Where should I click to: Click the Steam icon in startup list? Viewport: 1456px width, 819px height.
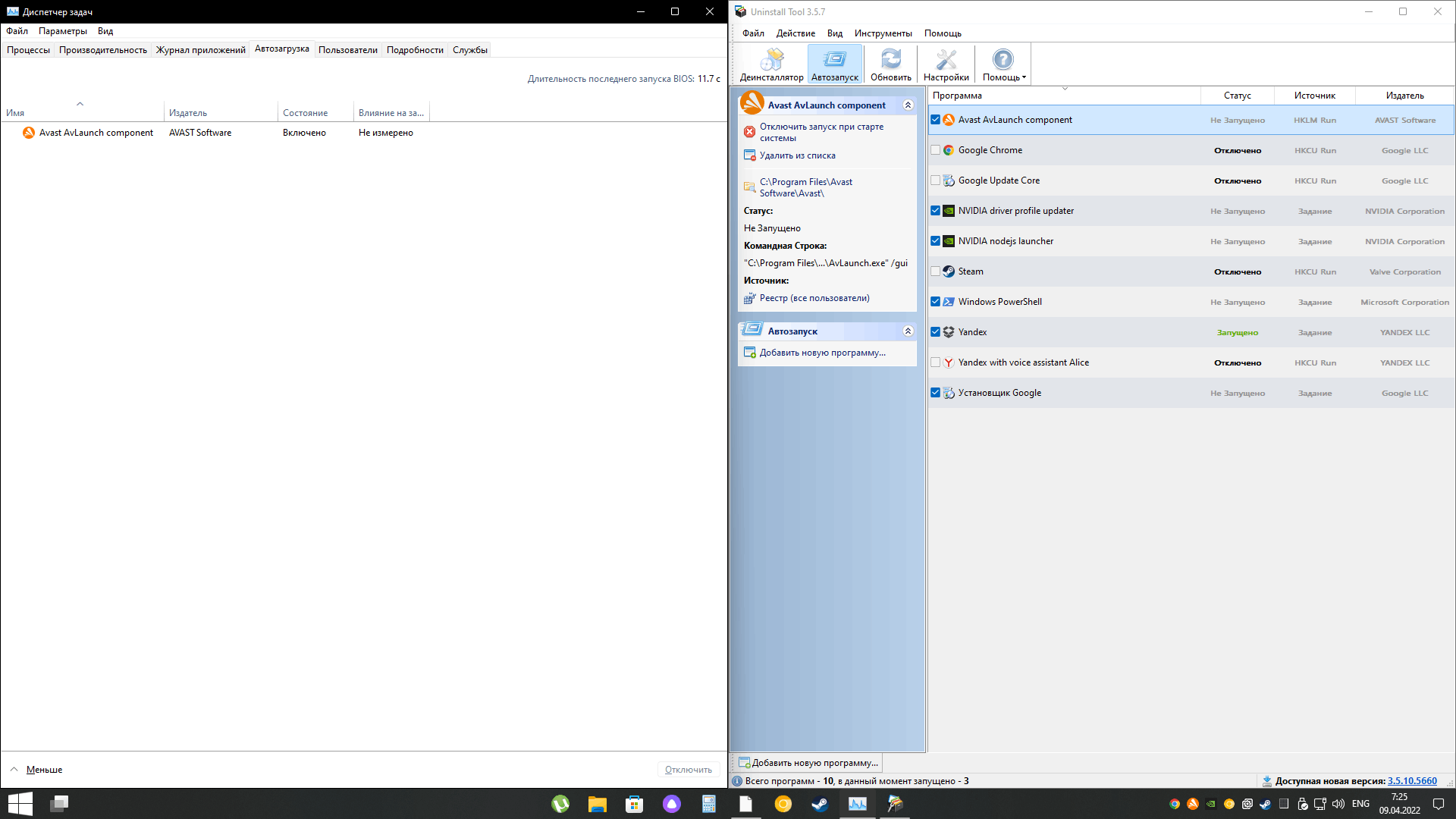949,271
